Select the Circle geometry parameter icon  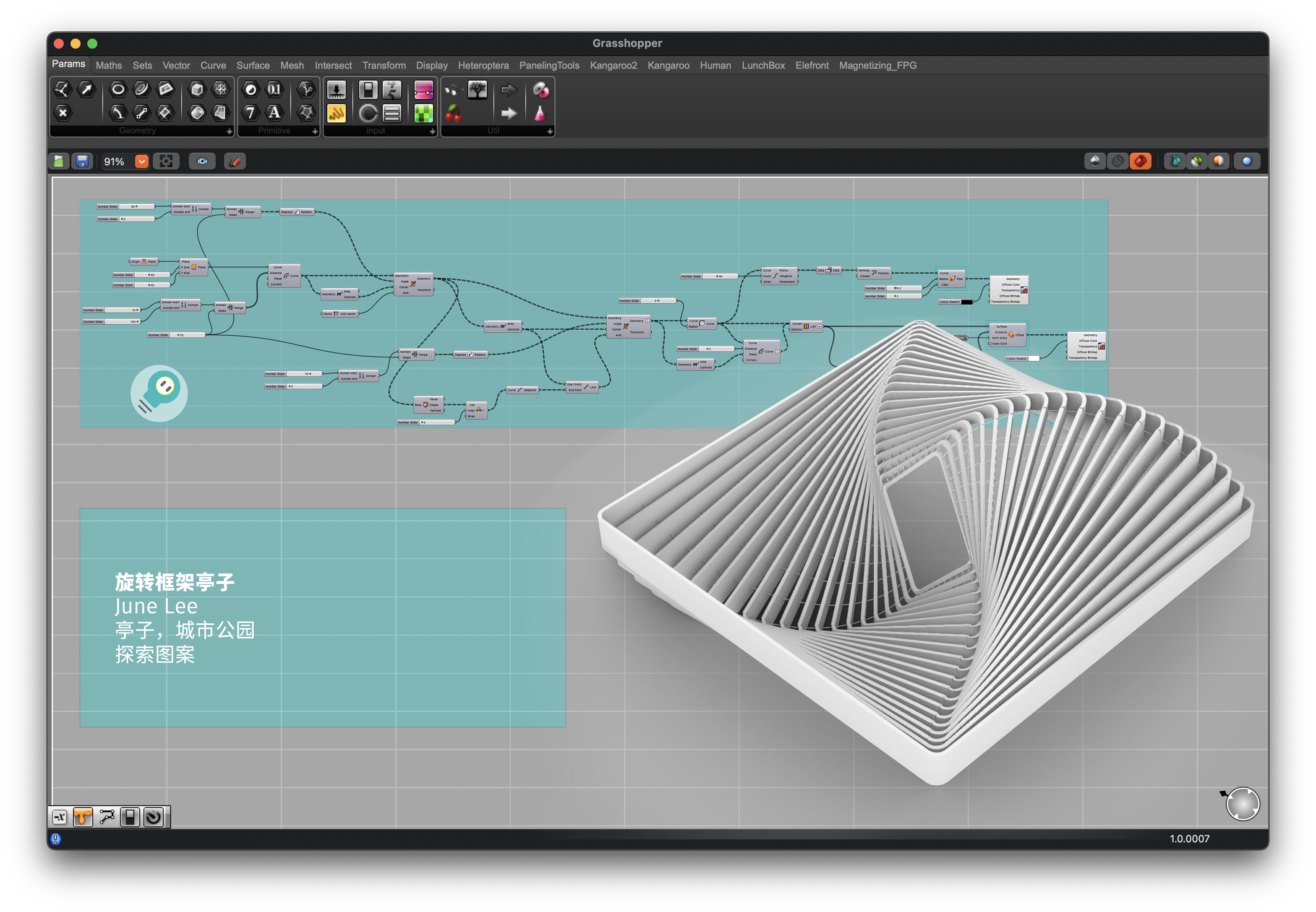click(x=118, y=89)
